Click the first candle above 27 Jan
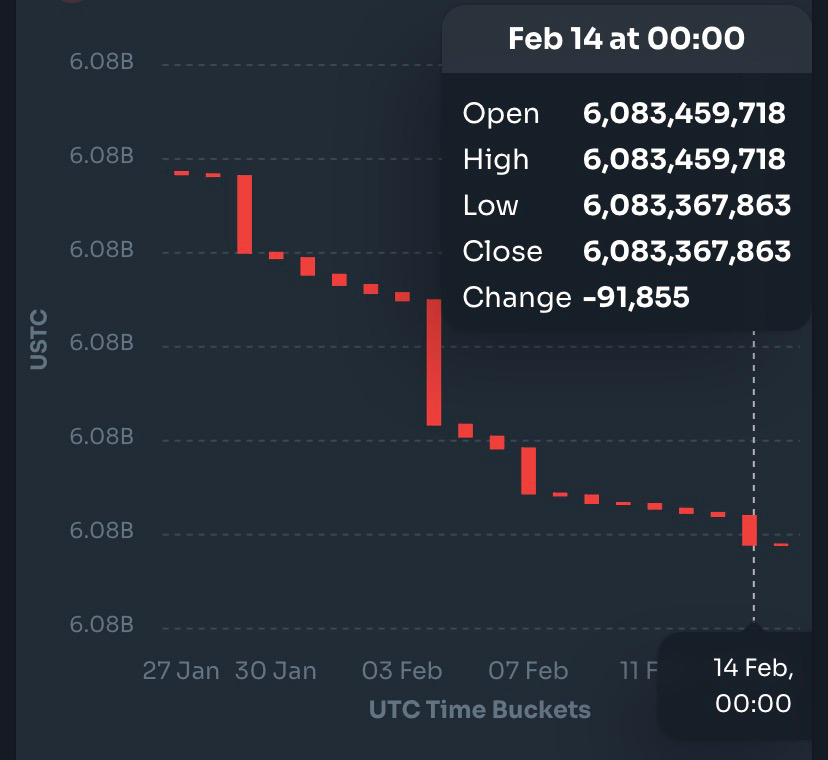The image size is (828, 760). pyautogui.click(x=181, y=173)
